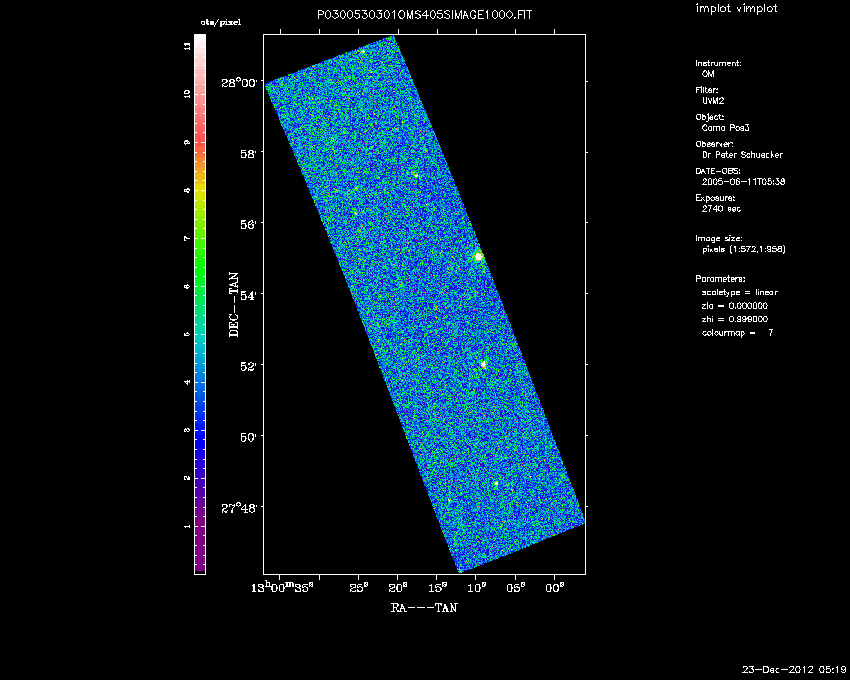The width and height of the screenshot is (850, 680).
Task: Click the declination tick label 52'
Action: point(249,367)
